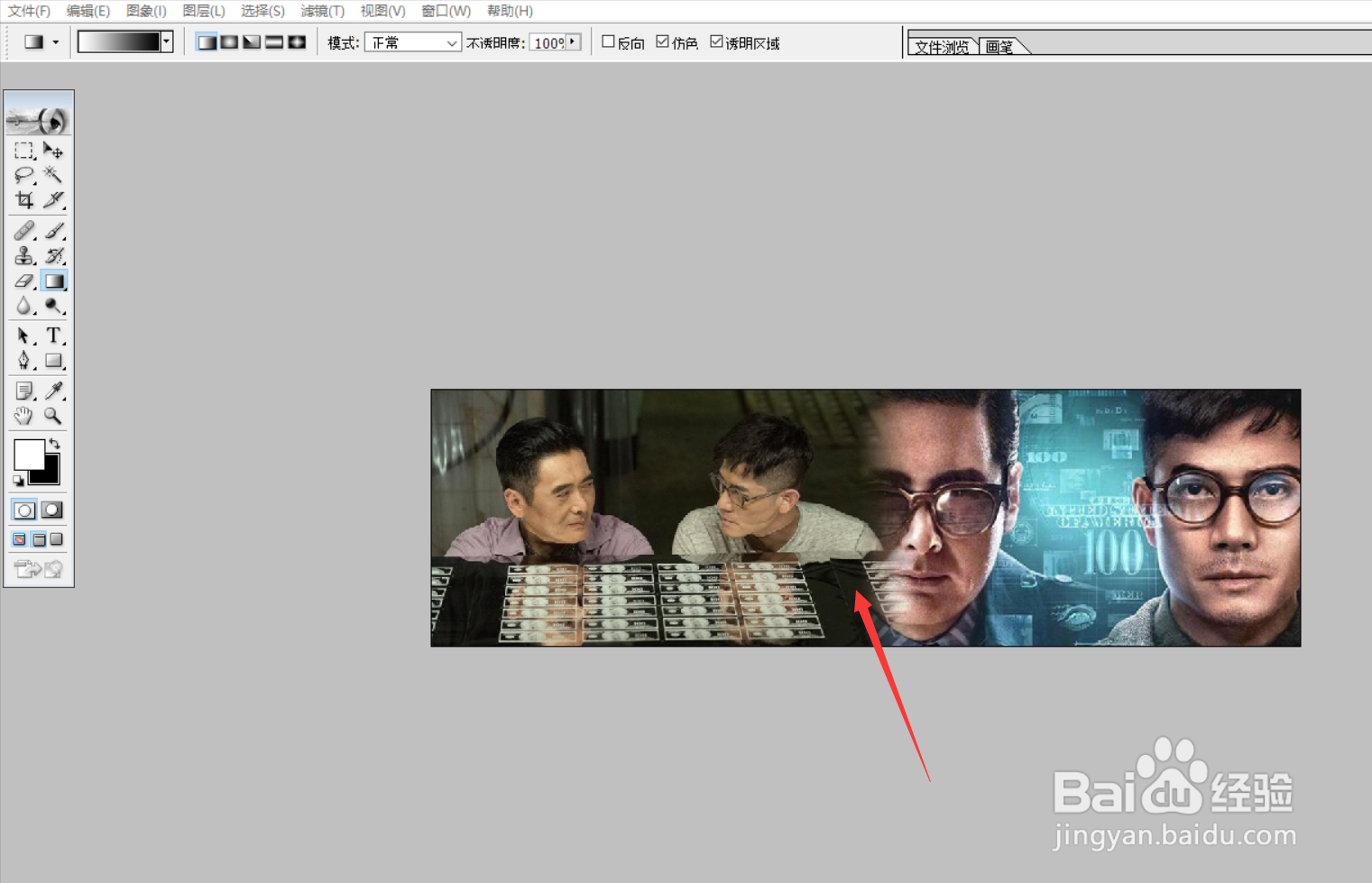
Task: Choose Standard Screen mode
Action: (19, 539)
